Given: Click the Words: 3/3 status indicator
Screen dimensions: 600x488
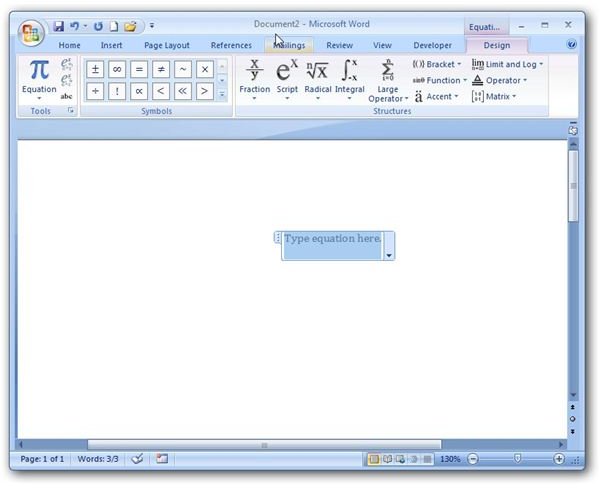Looking at the screenshot, I should pos(98,459).
